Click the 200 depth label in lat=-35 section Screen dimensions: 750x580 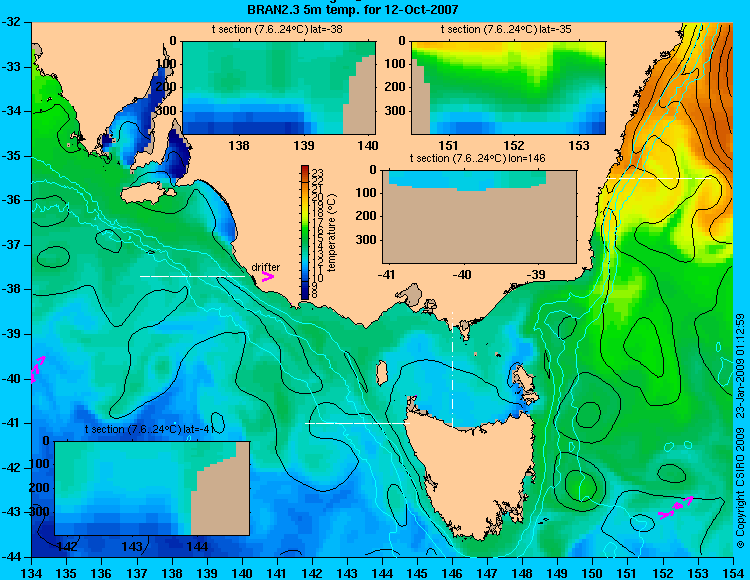[396, 87]
